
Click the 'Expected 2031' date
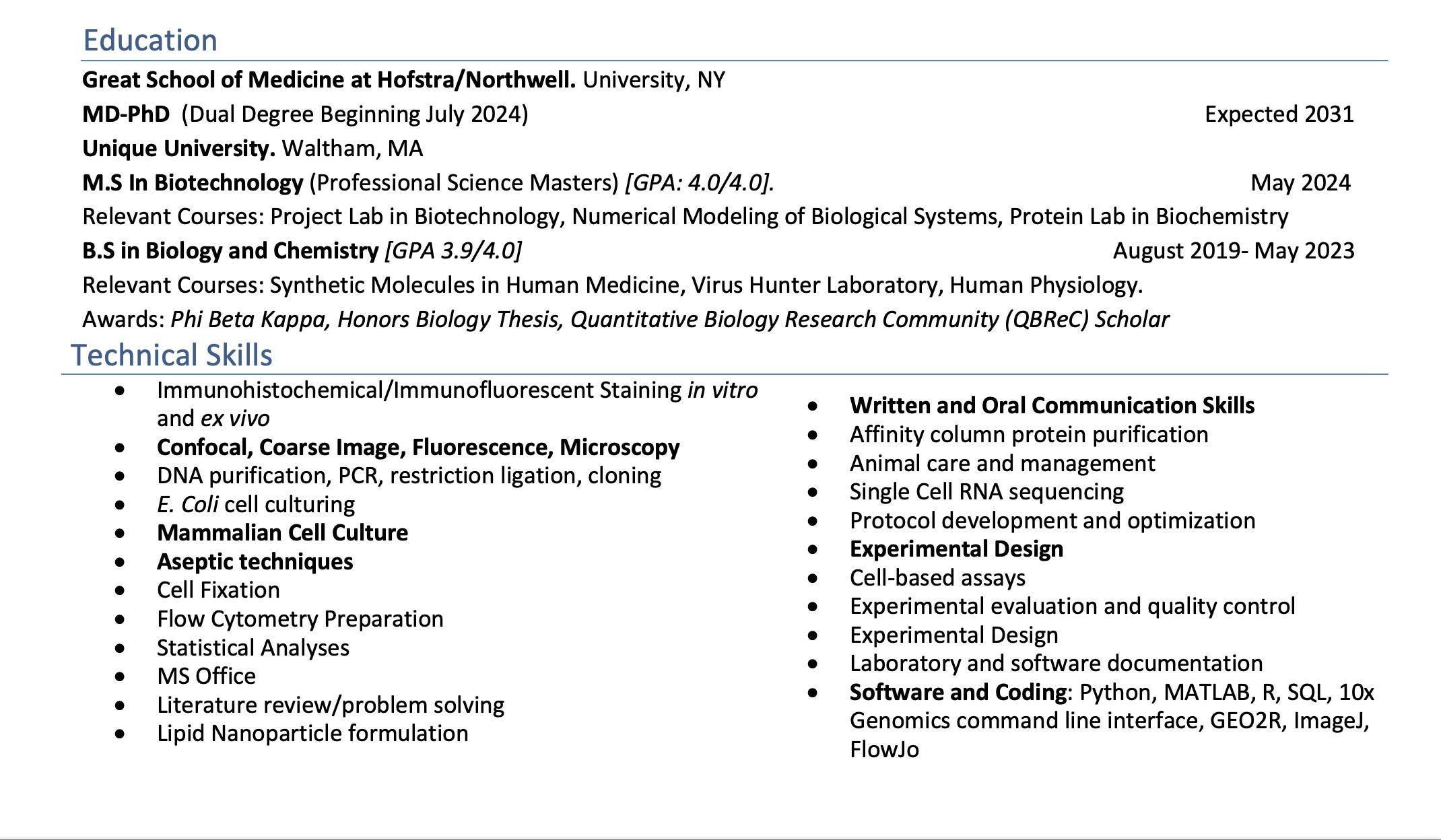[1279, 114]
